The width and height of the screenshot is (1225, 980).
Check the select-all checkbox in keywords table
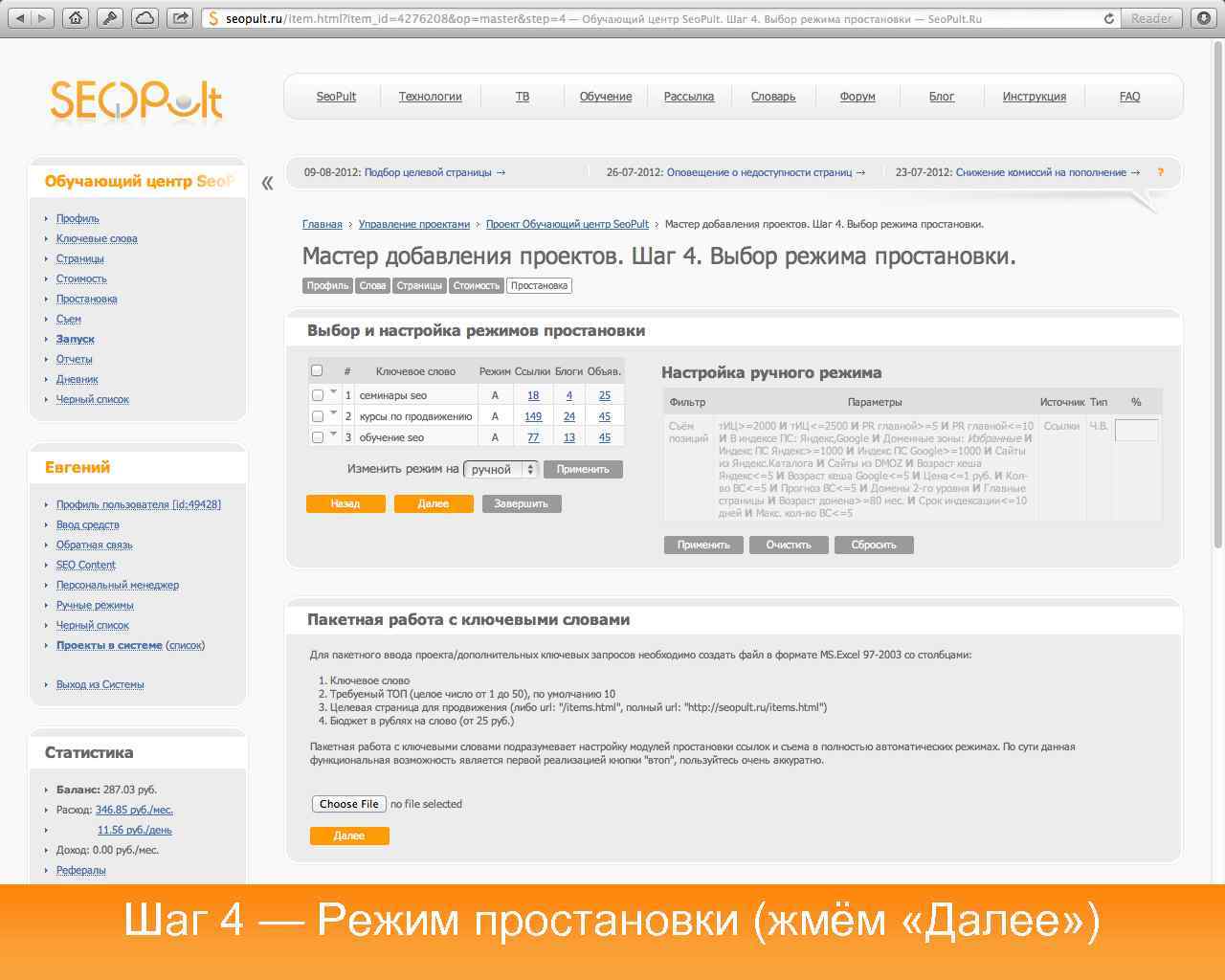pos(317,369)
